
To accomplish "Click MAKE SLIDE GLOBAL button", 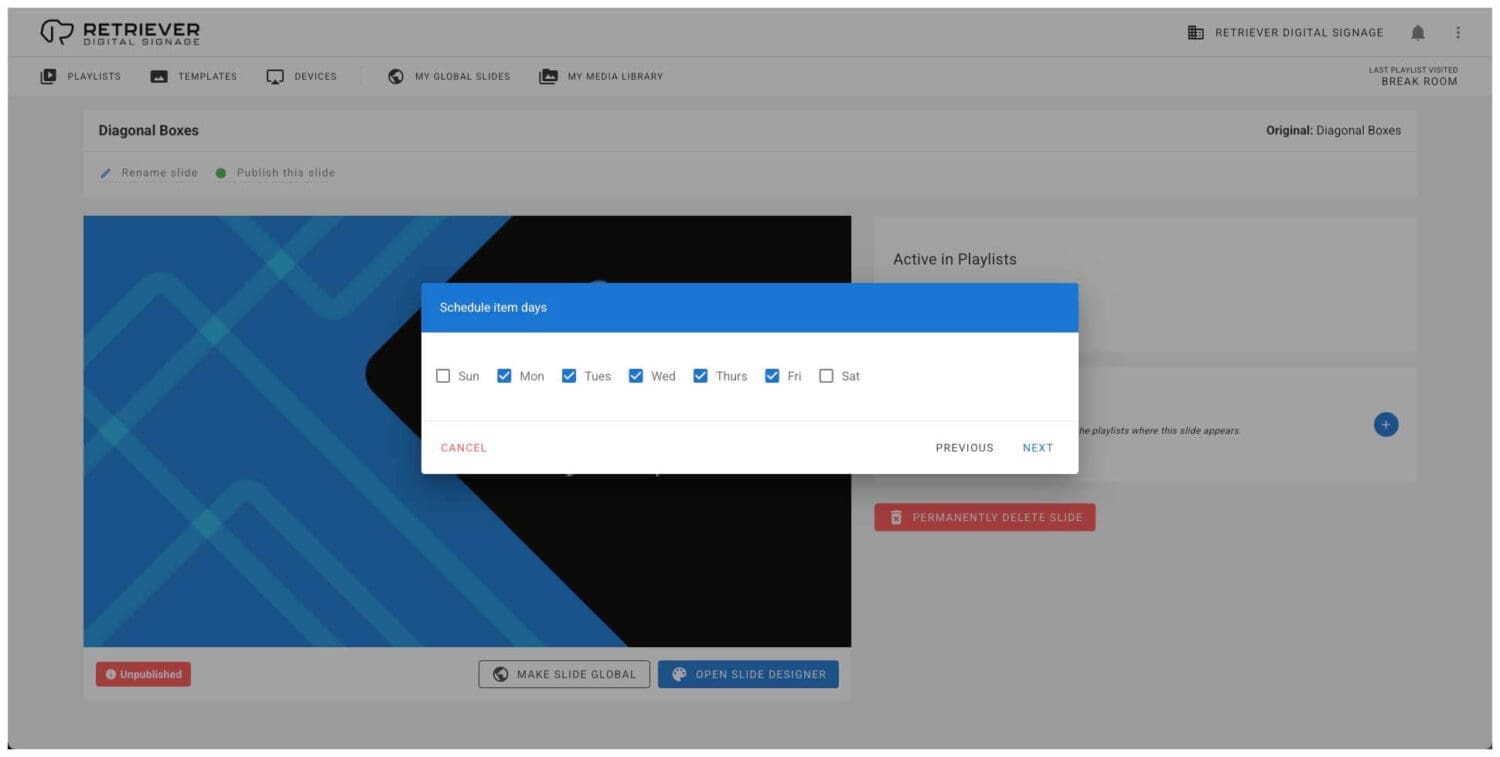I will click(x=564, y=674).
